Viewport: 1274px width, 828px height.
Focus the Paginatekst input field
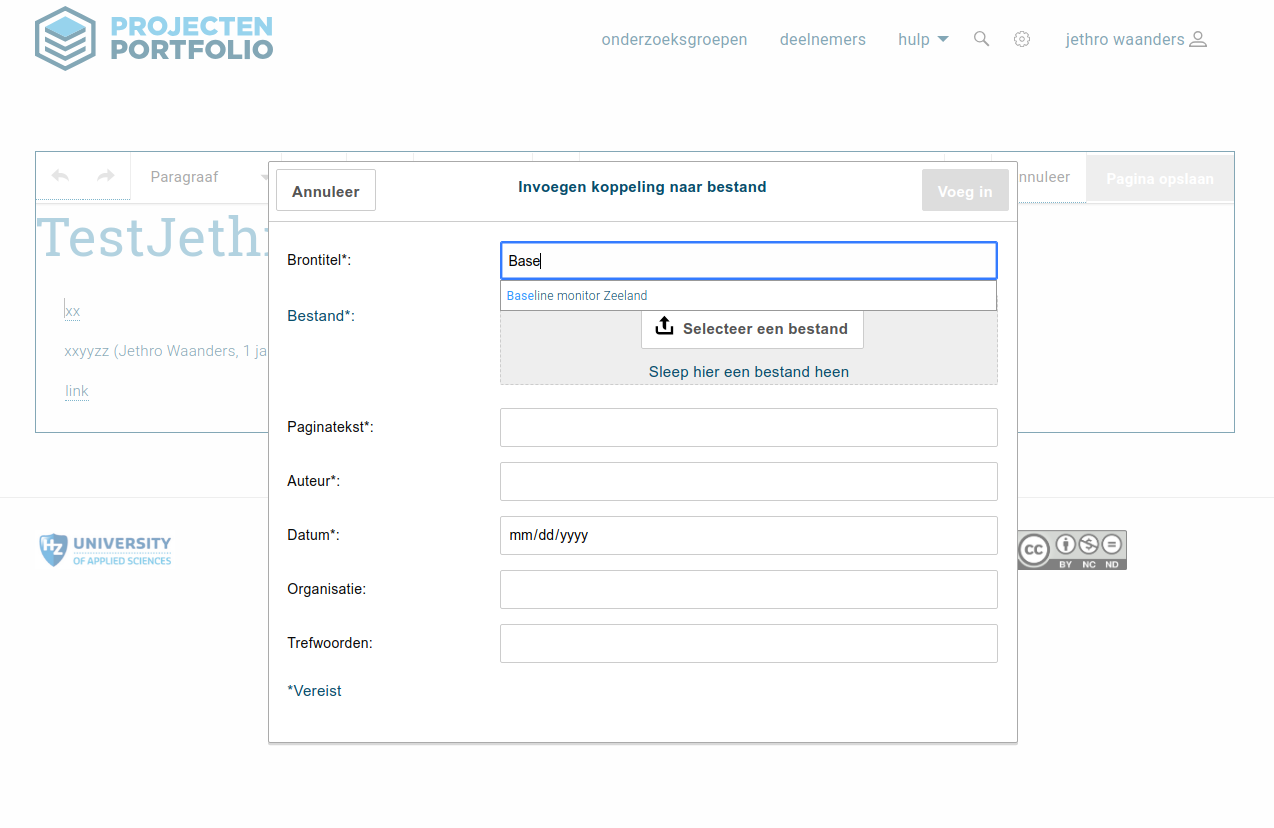pyautogui.click(x=748, y=427)
